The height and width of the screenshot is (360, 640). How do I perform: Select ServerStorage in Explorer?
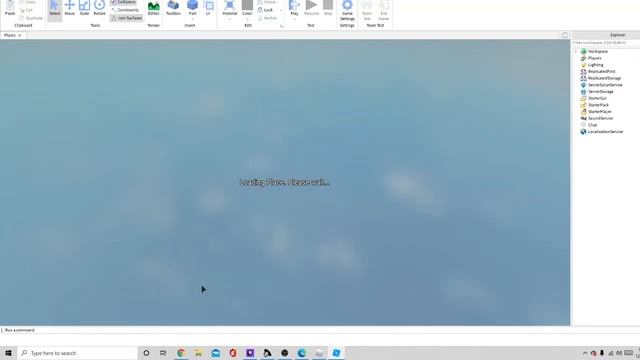point(600,91)
